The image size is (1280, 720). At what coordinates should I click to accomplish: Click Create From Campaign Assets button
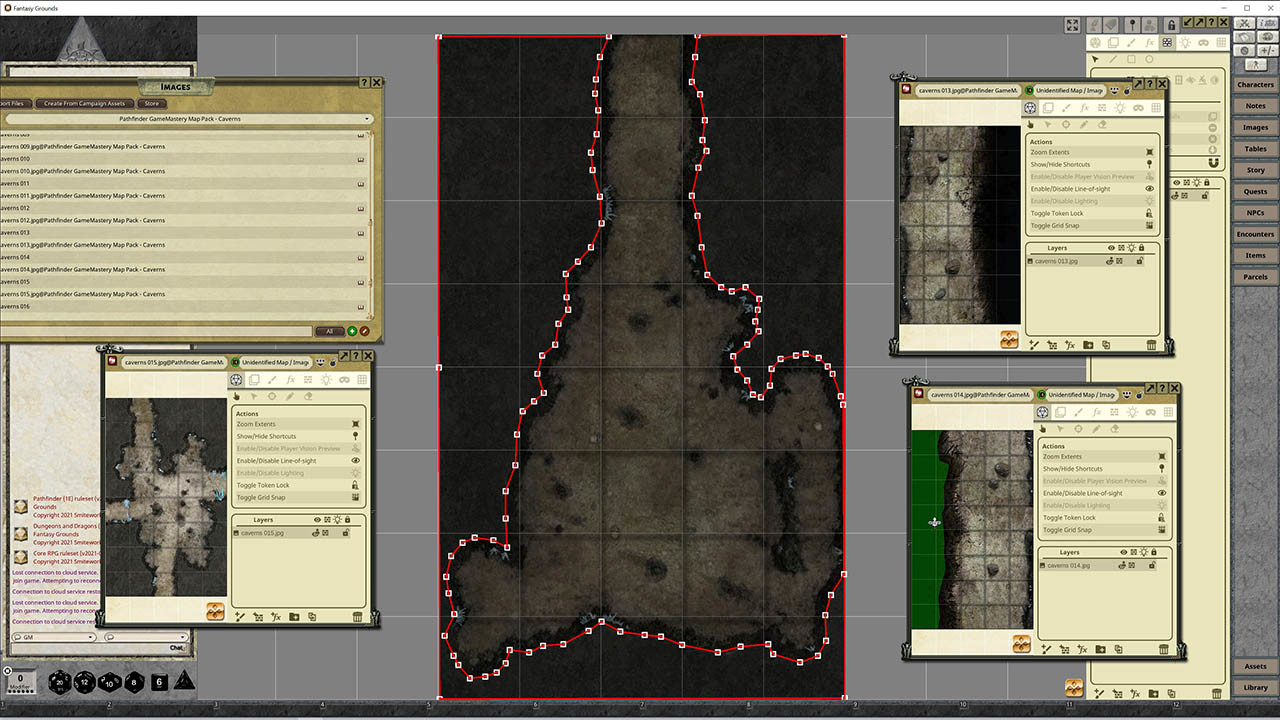84,104
